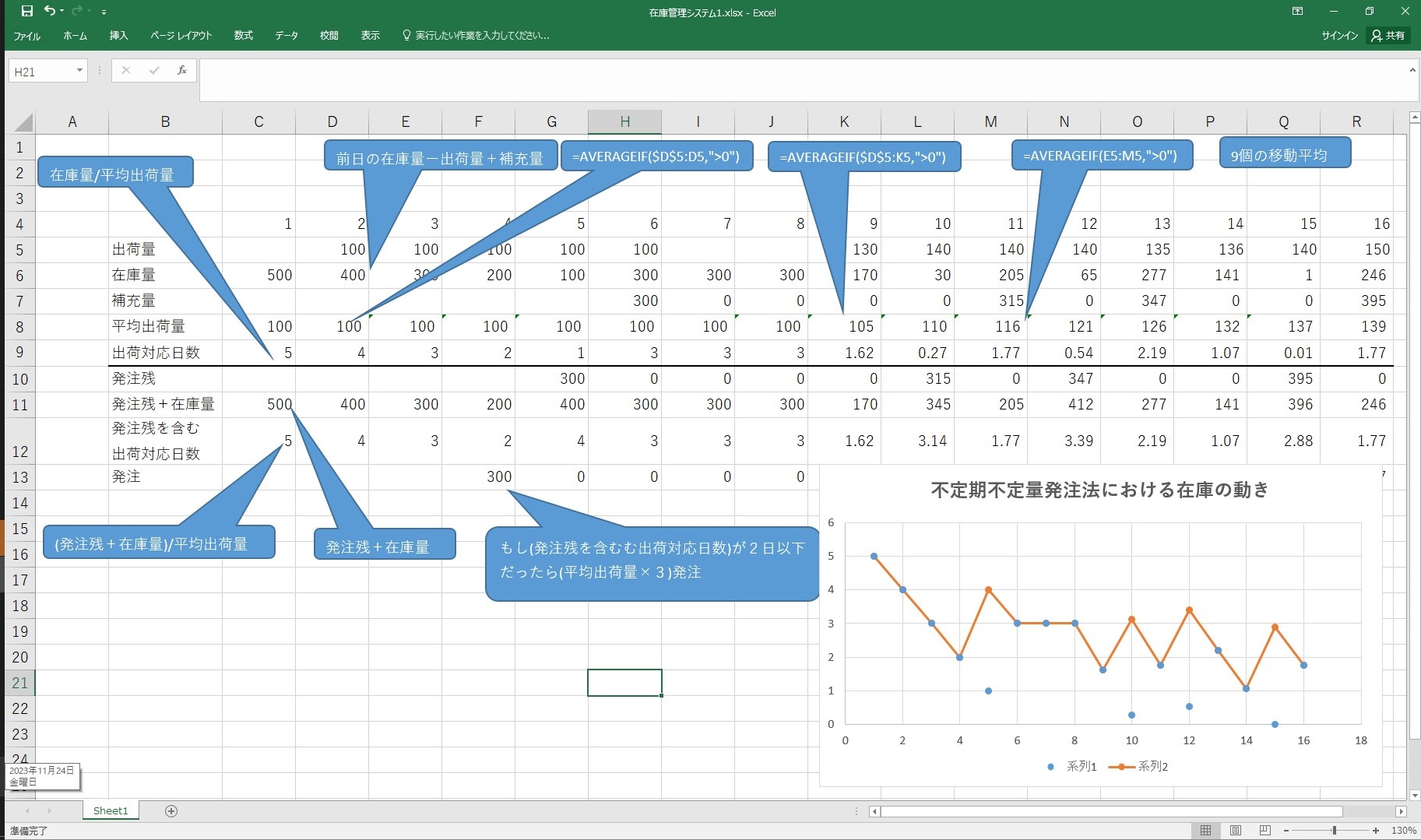Switch to Page Break Preview view

click(1264, 831)
